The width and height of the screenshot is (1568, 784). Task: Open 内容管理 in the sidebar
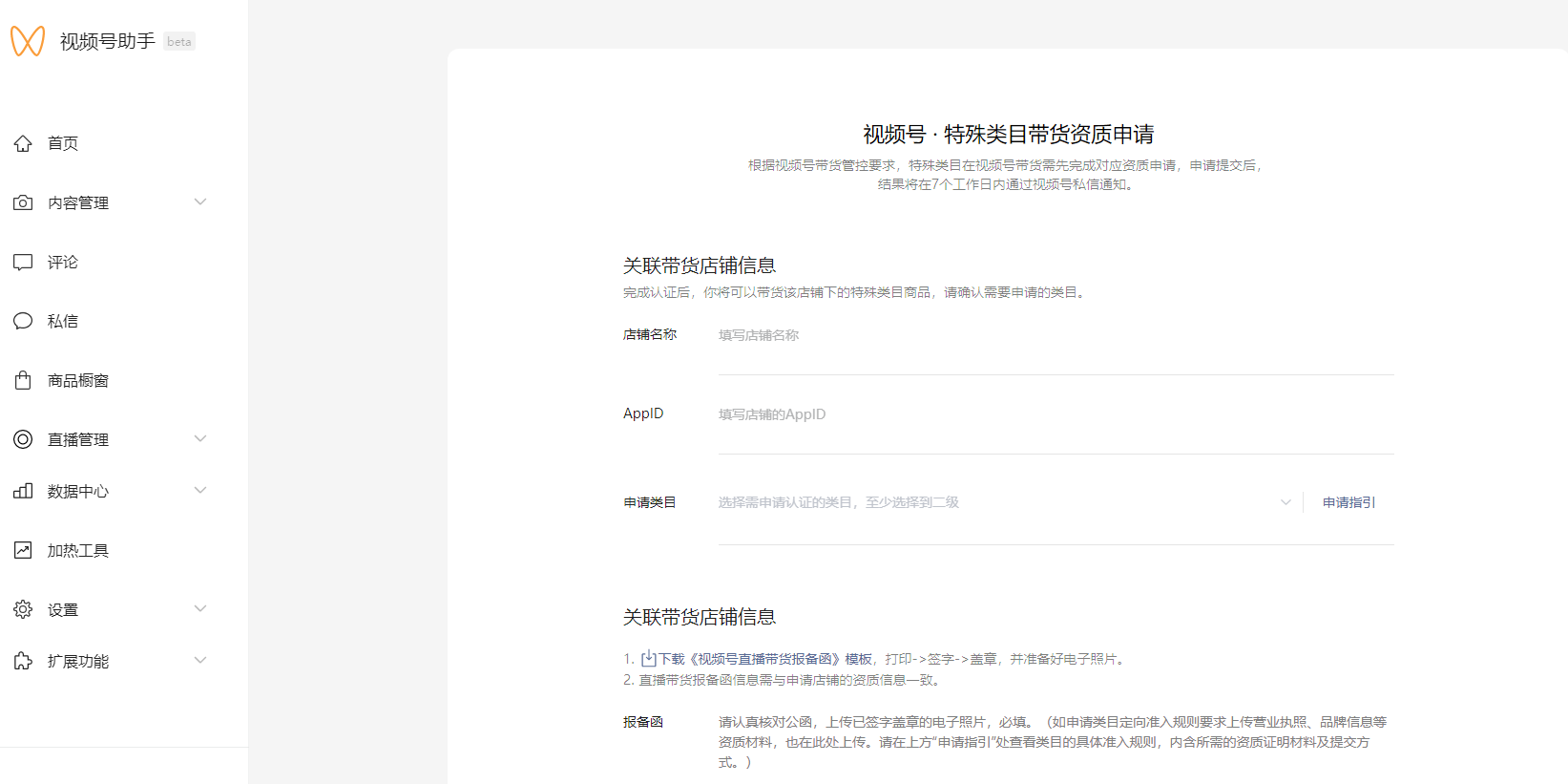[78, 202]
